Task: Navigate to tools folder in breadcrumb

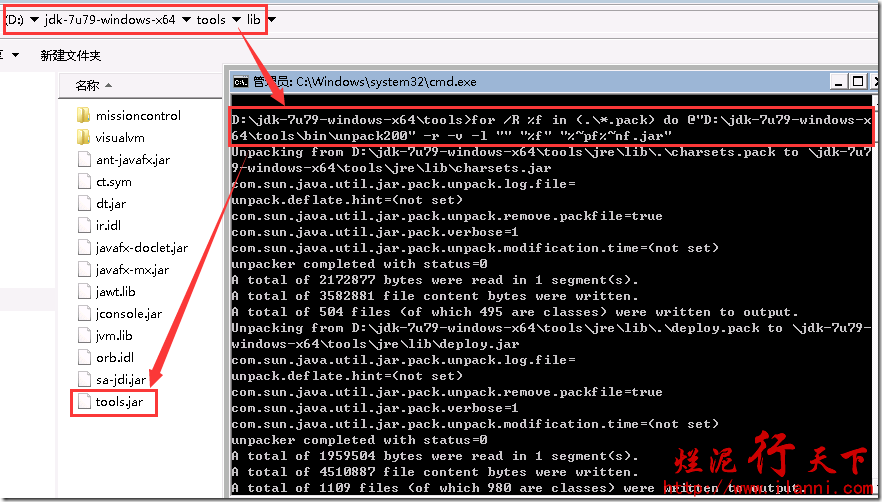Action: [211, 20]
